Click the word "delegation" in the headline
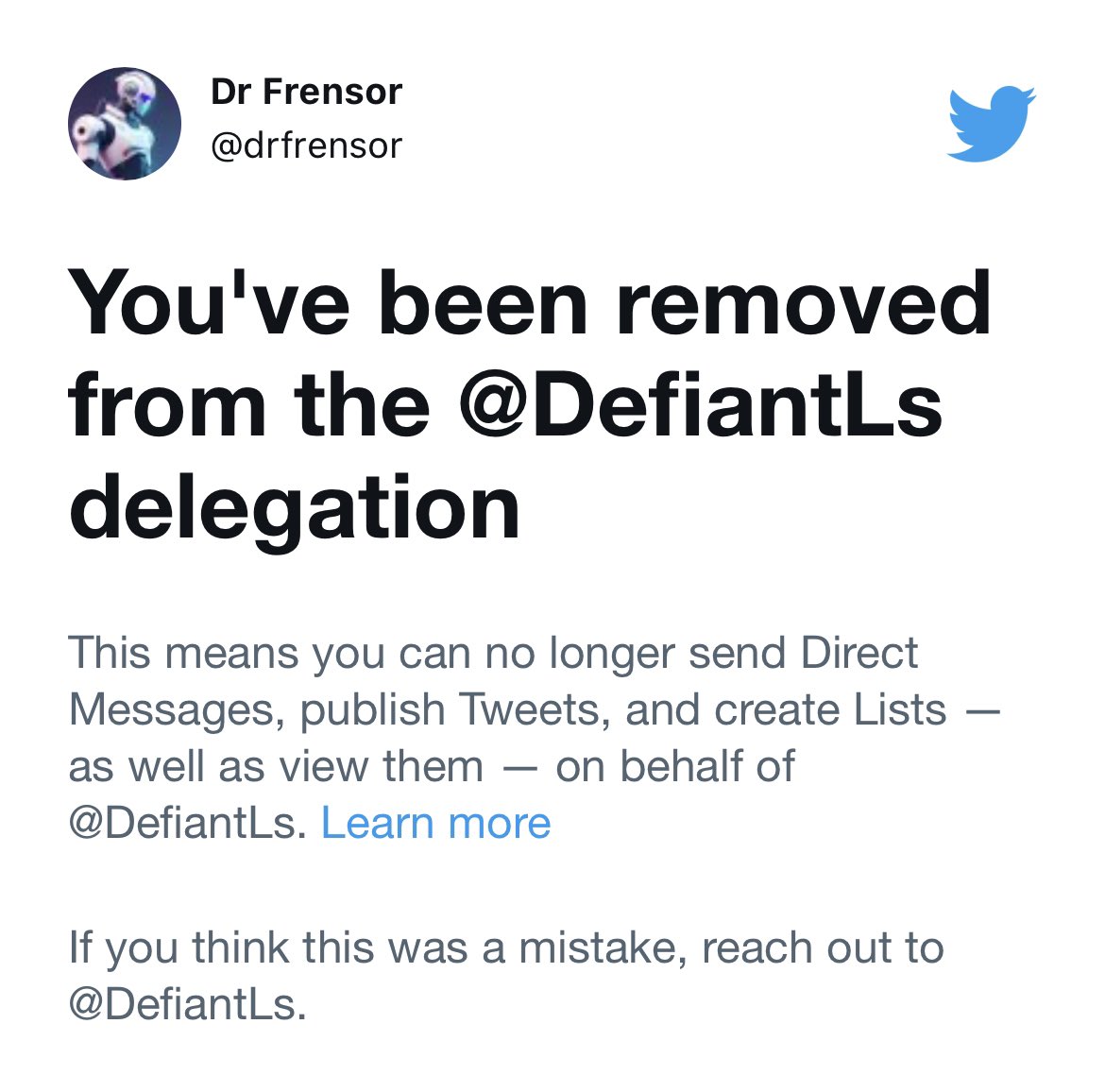The width and height of the screenshot is (1105, 1092). pyautogui.click(x=295, y=507)
